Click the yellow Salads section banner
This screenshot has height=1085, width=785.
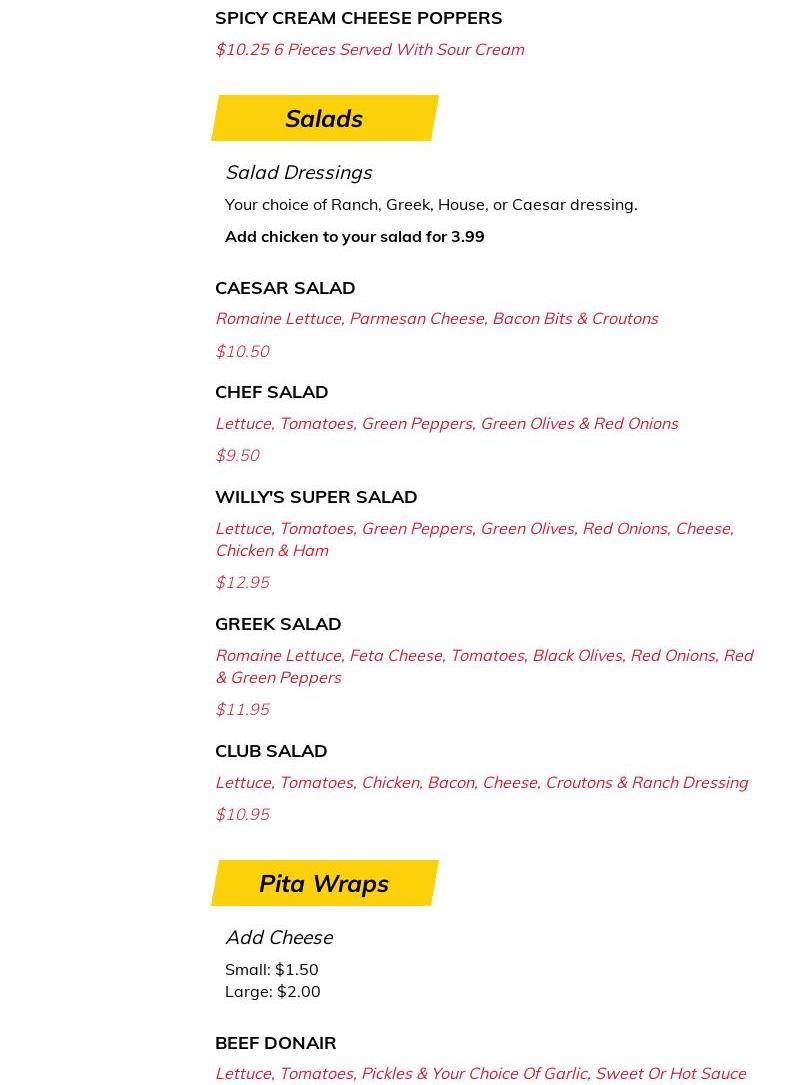coord(324,118)
